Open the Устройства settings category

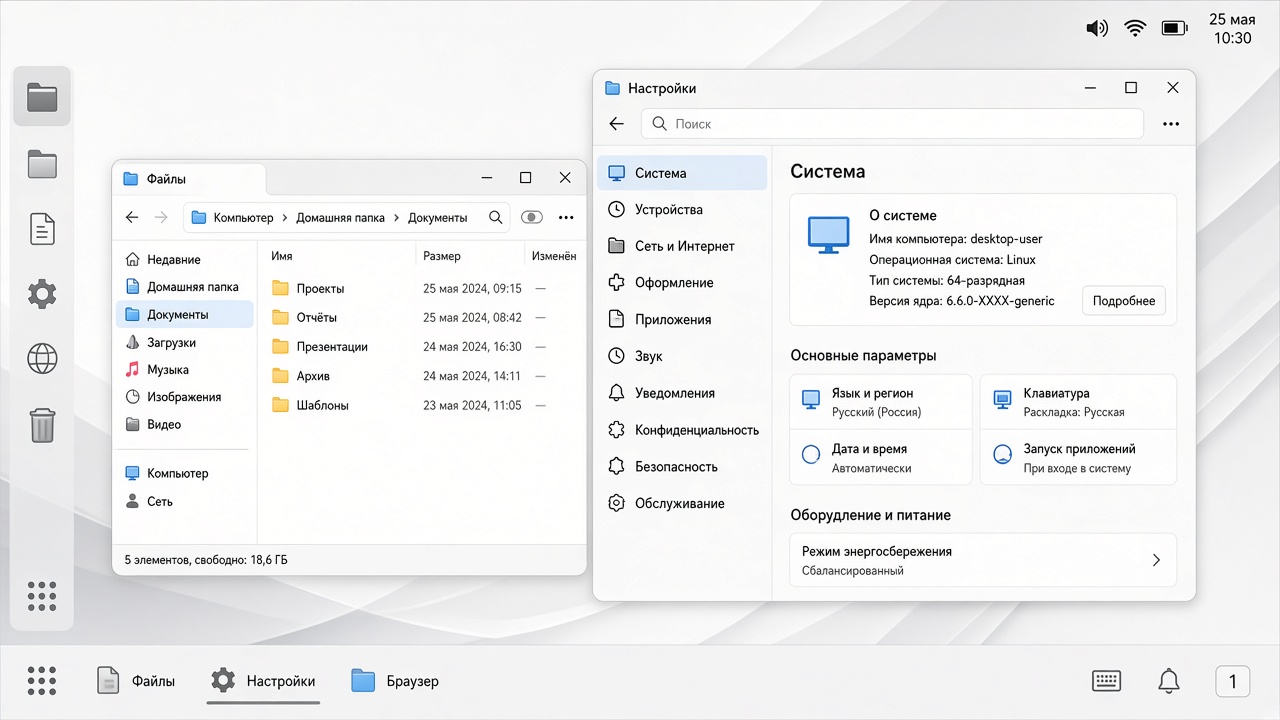coord(682,210)
